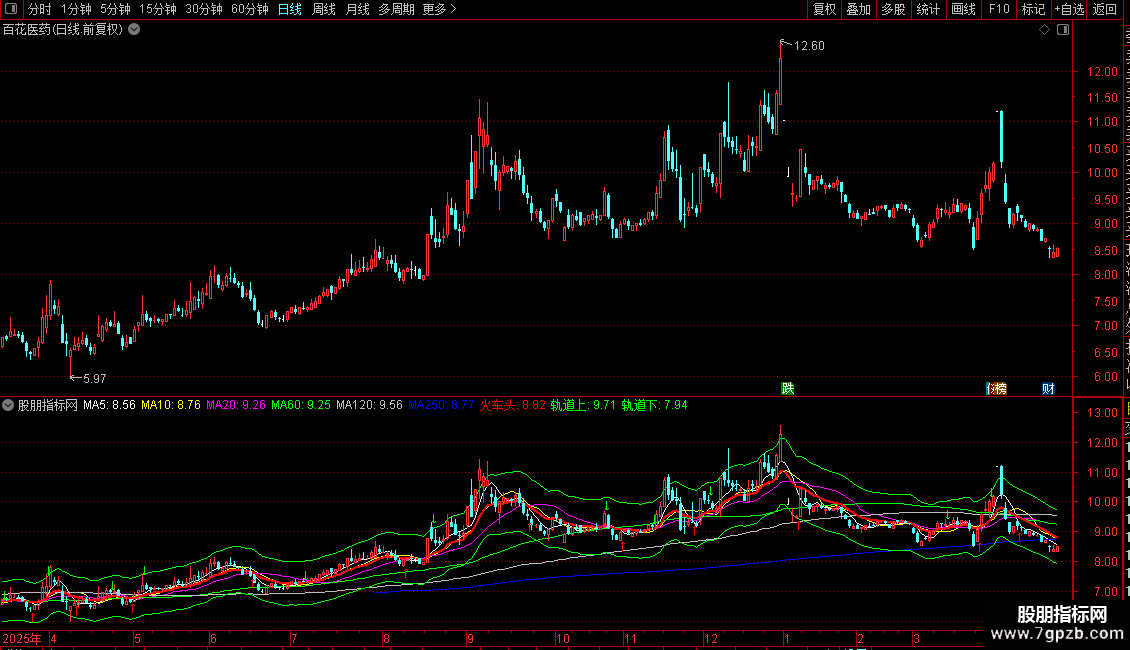Click the 返回 back button
The image size is (1130, 650).
point(1104,9)
